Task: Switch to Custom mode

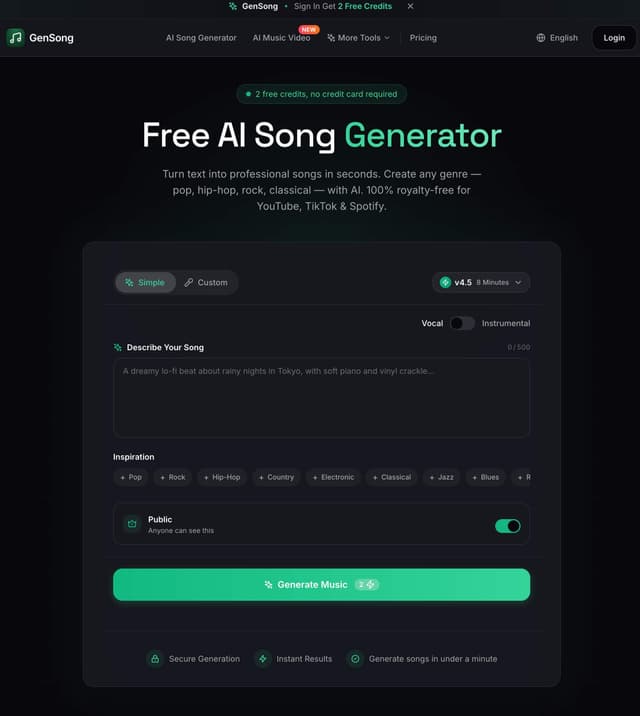Action: pyautogui.click(x=206, y=283)
